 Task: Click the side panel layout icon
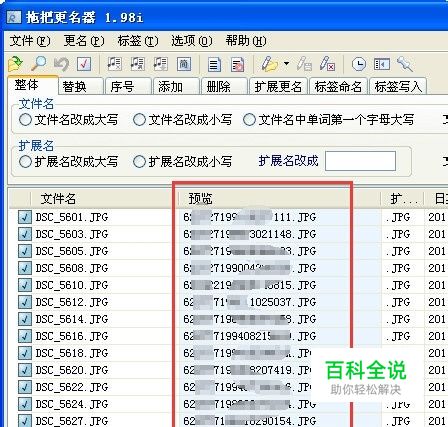point(382,63)
